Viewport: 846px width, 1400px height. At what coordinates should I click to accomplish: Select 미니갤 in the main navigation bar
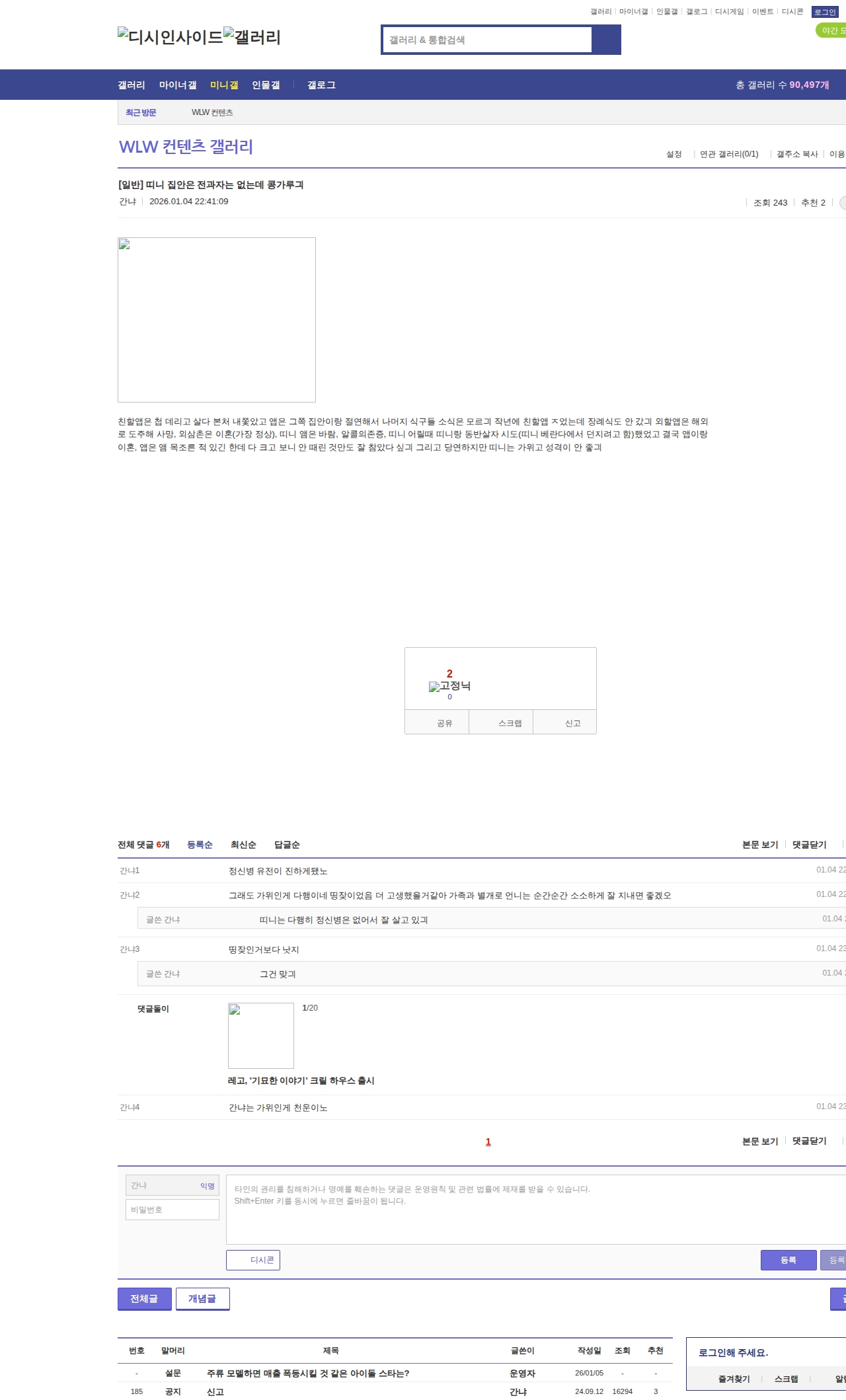(x=224, y=85)
